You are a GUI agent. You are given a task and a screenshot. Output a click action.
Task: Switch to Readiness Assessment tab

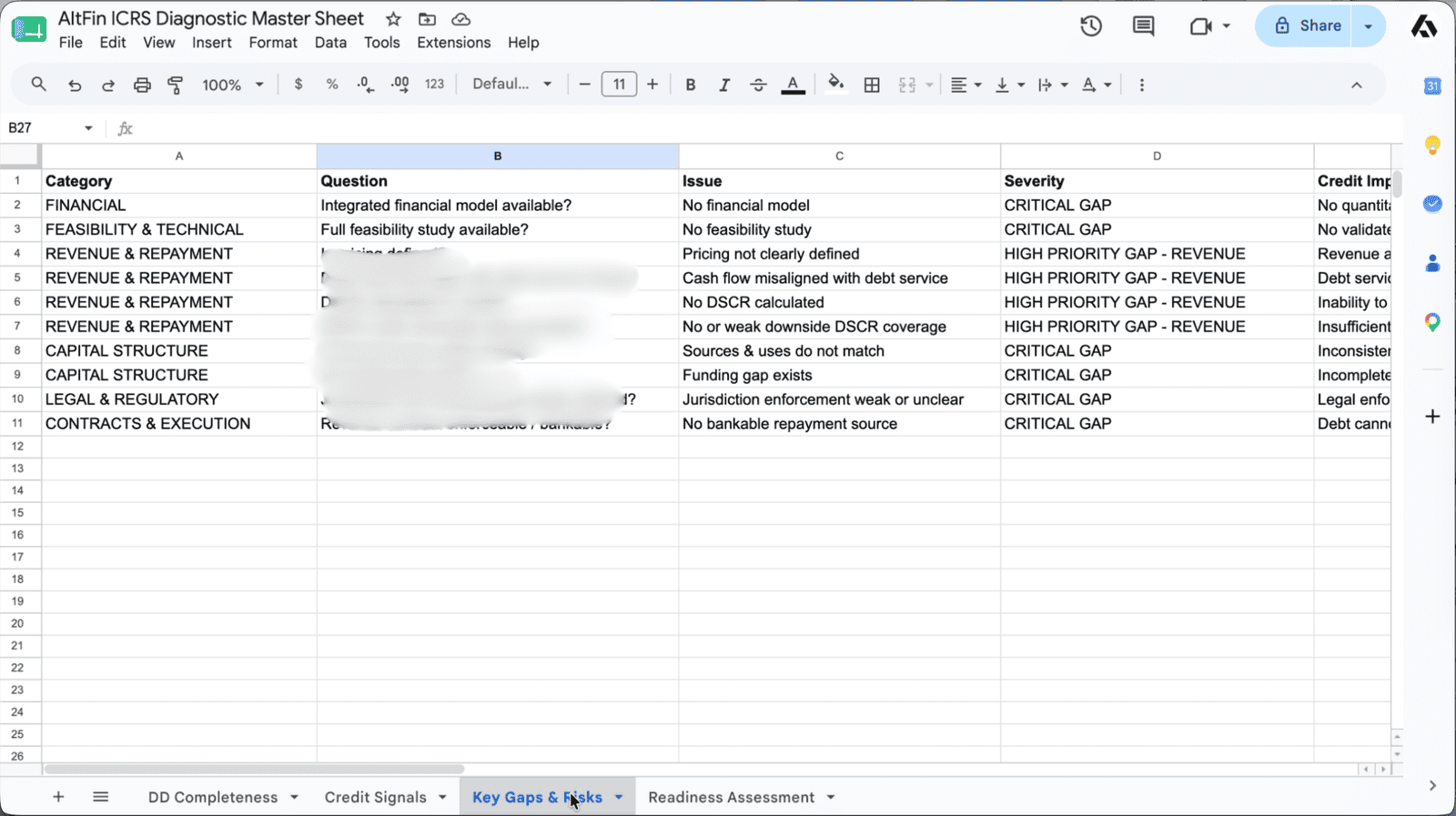(731, 797)
